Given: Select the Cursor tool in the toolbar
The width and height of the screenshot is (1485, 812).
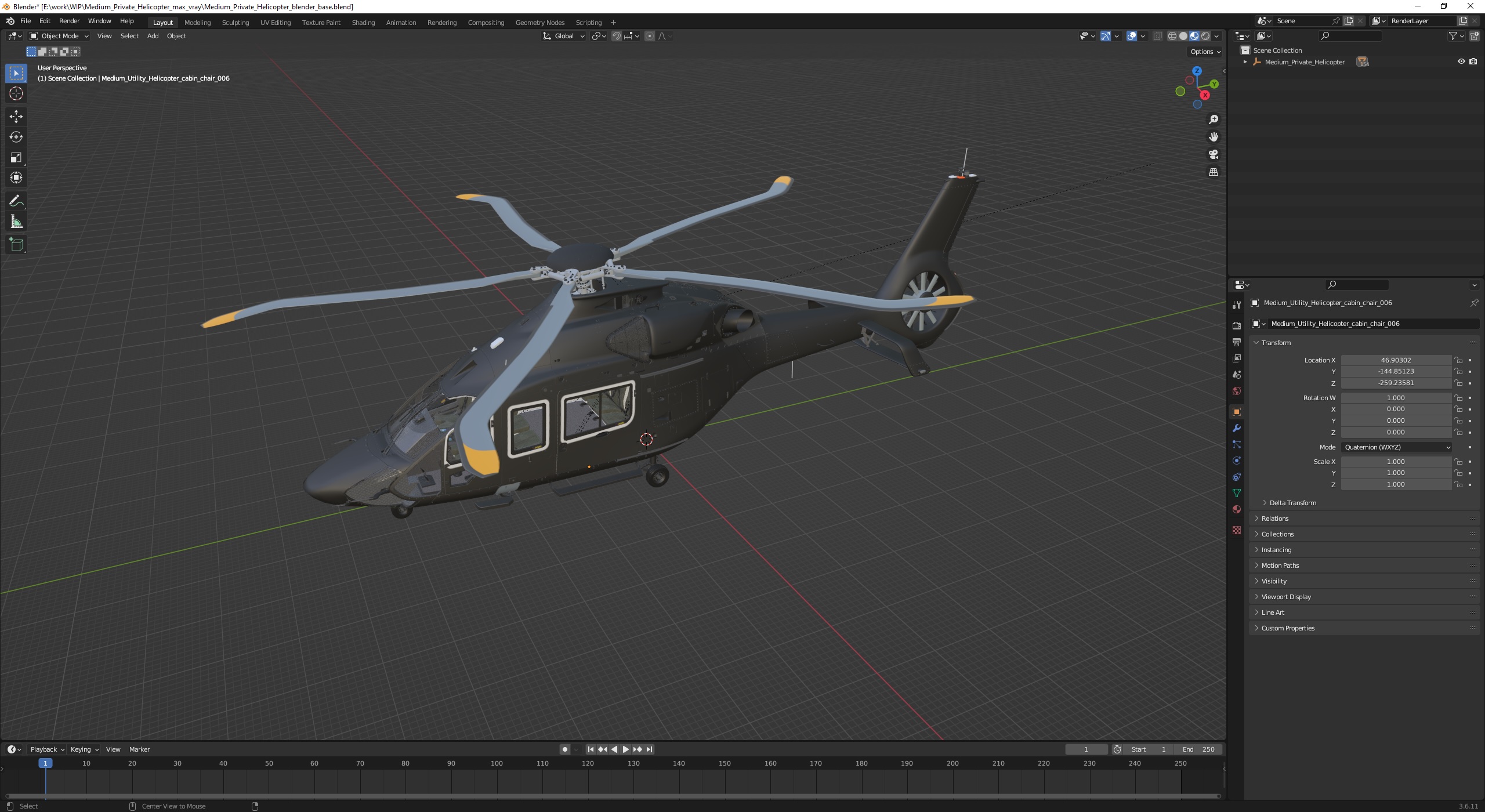Looking at the screenshot, I should 16,93.
